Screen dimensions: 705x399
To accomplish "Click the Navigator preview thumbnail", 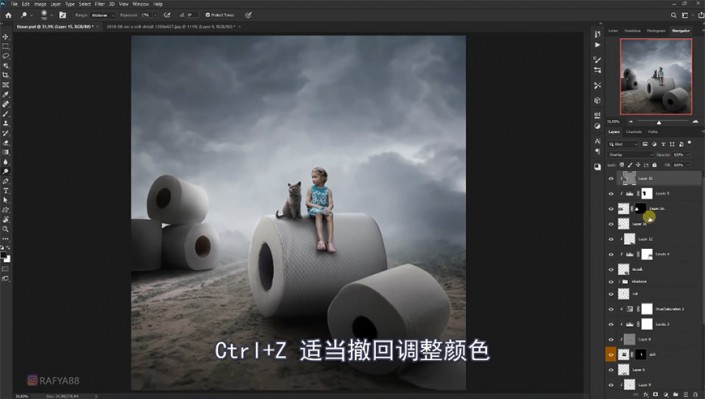I will pyautogui.click(x=656, y=76).
